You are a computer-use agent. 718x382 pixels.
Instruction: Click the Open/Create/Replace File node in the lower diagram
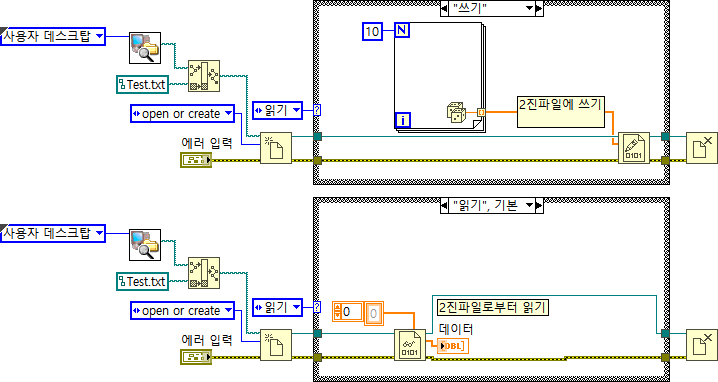tap(276, 345)
